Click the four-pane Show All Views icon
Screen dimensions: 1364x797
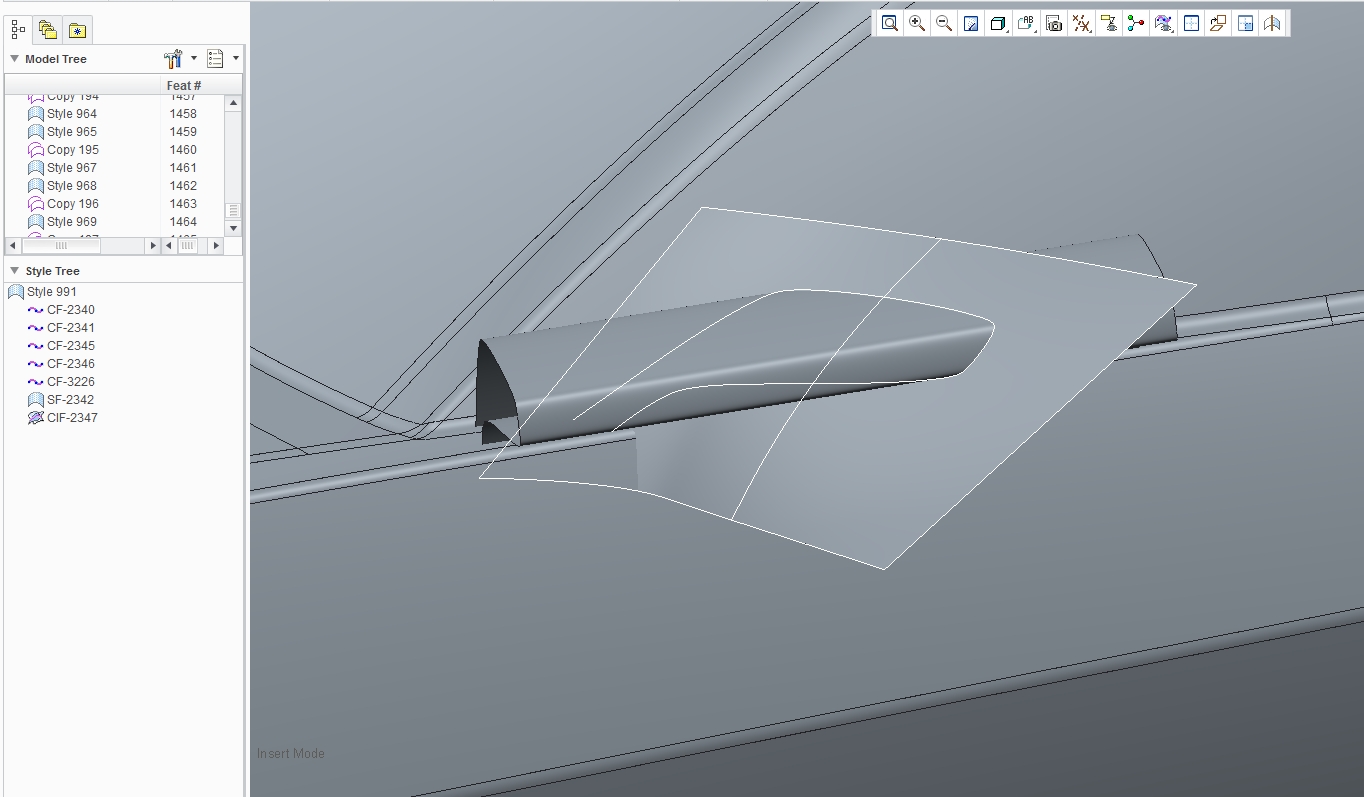[x=1245, y=23]
